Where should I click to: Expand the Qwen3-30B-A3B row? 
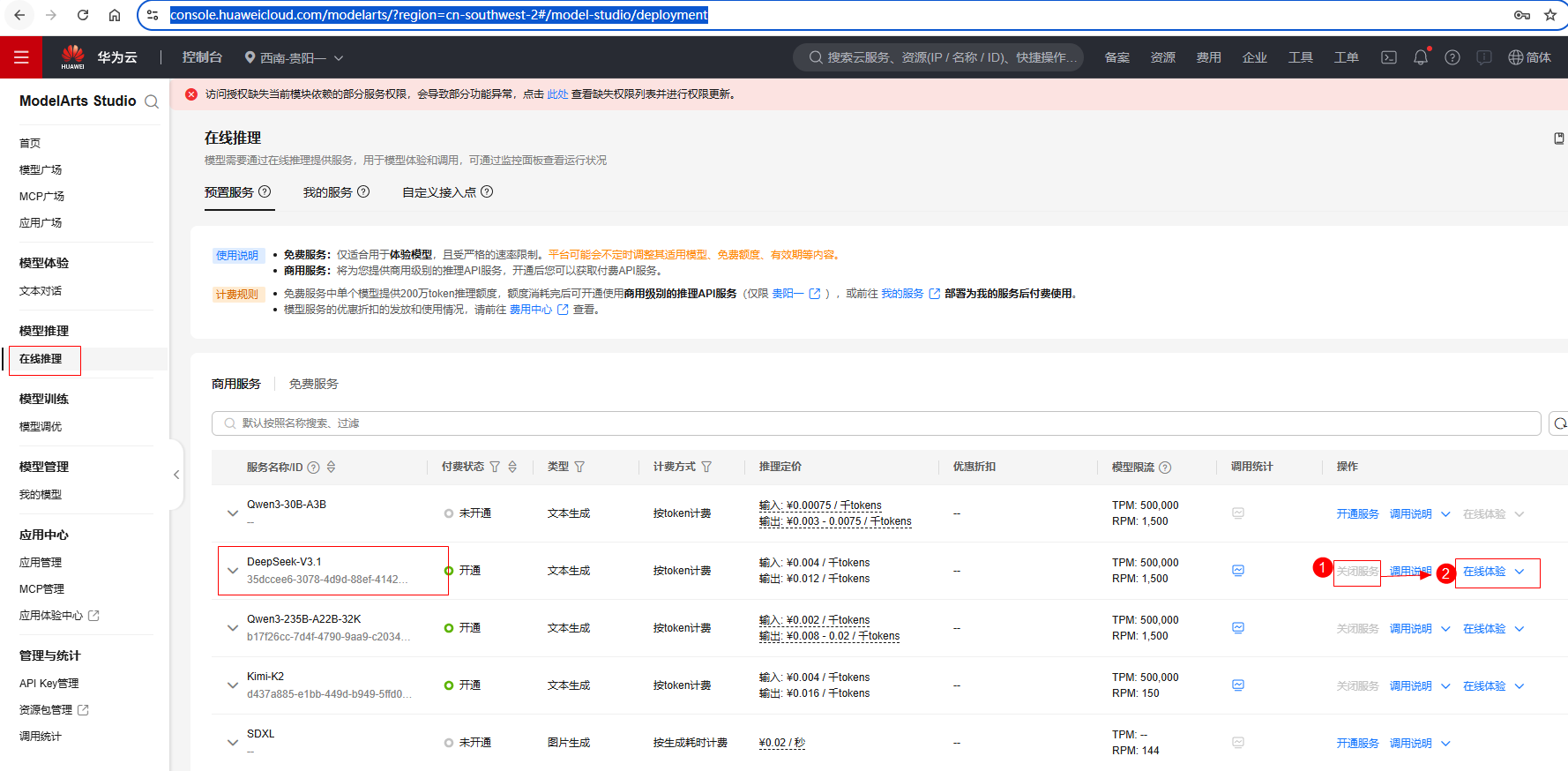pos(233,513)
